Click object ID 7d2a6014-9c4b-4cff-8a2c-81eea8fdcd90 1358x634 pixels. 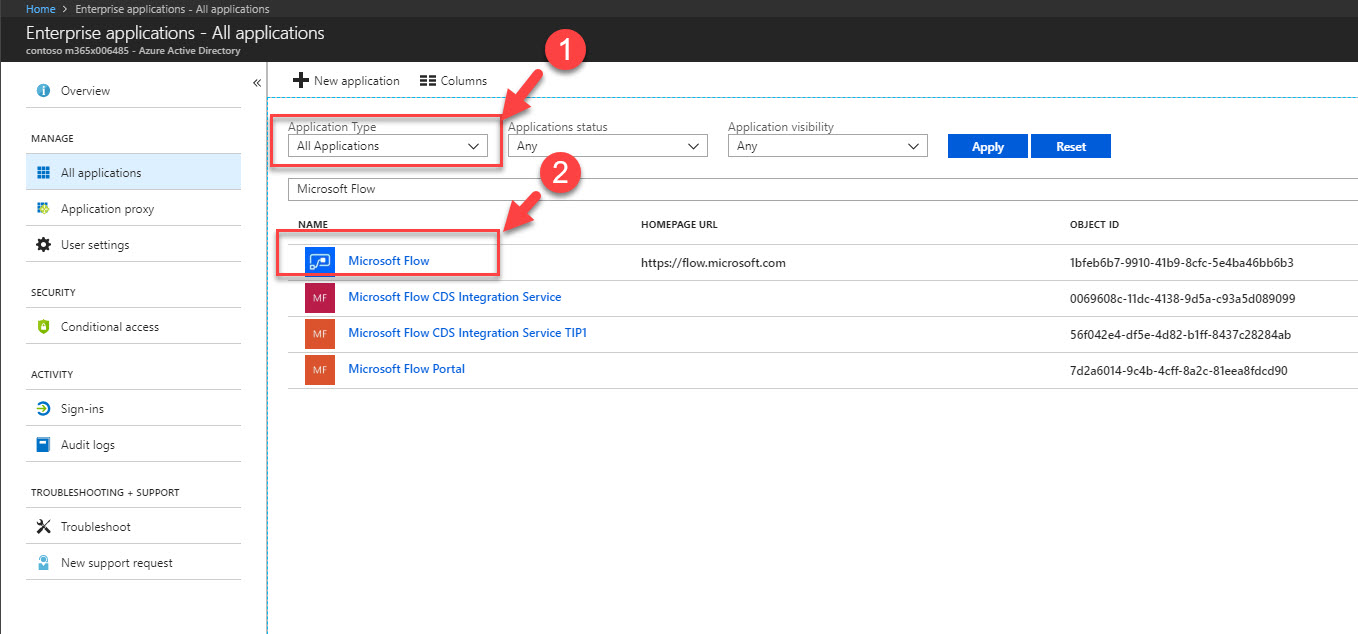[x=1179, y=371]
